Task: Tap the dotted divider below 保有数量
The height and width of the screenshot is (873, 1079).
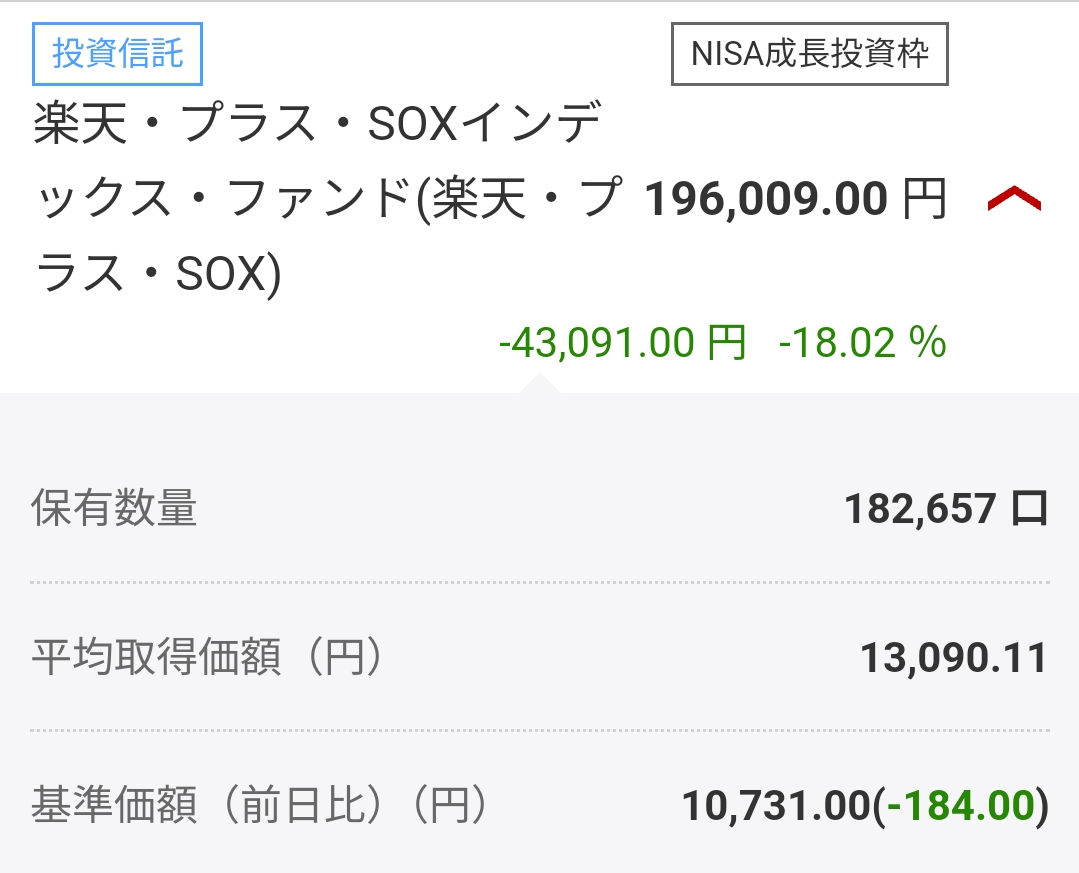Action: [540, 582]
